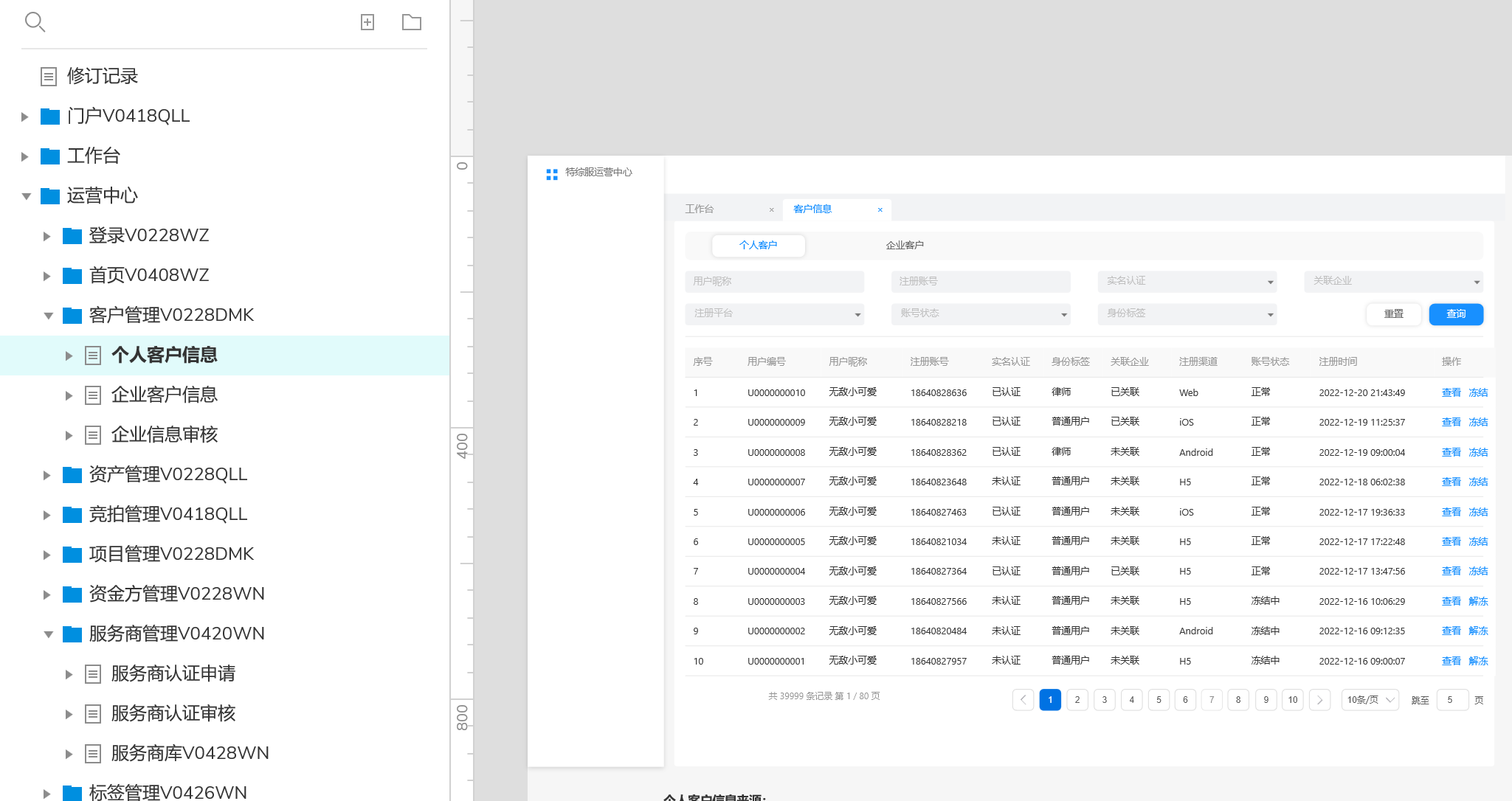The image size is (1512, 801).
Task: Click 查看 for user U0000000010
Action: [x=1451, y=392]
